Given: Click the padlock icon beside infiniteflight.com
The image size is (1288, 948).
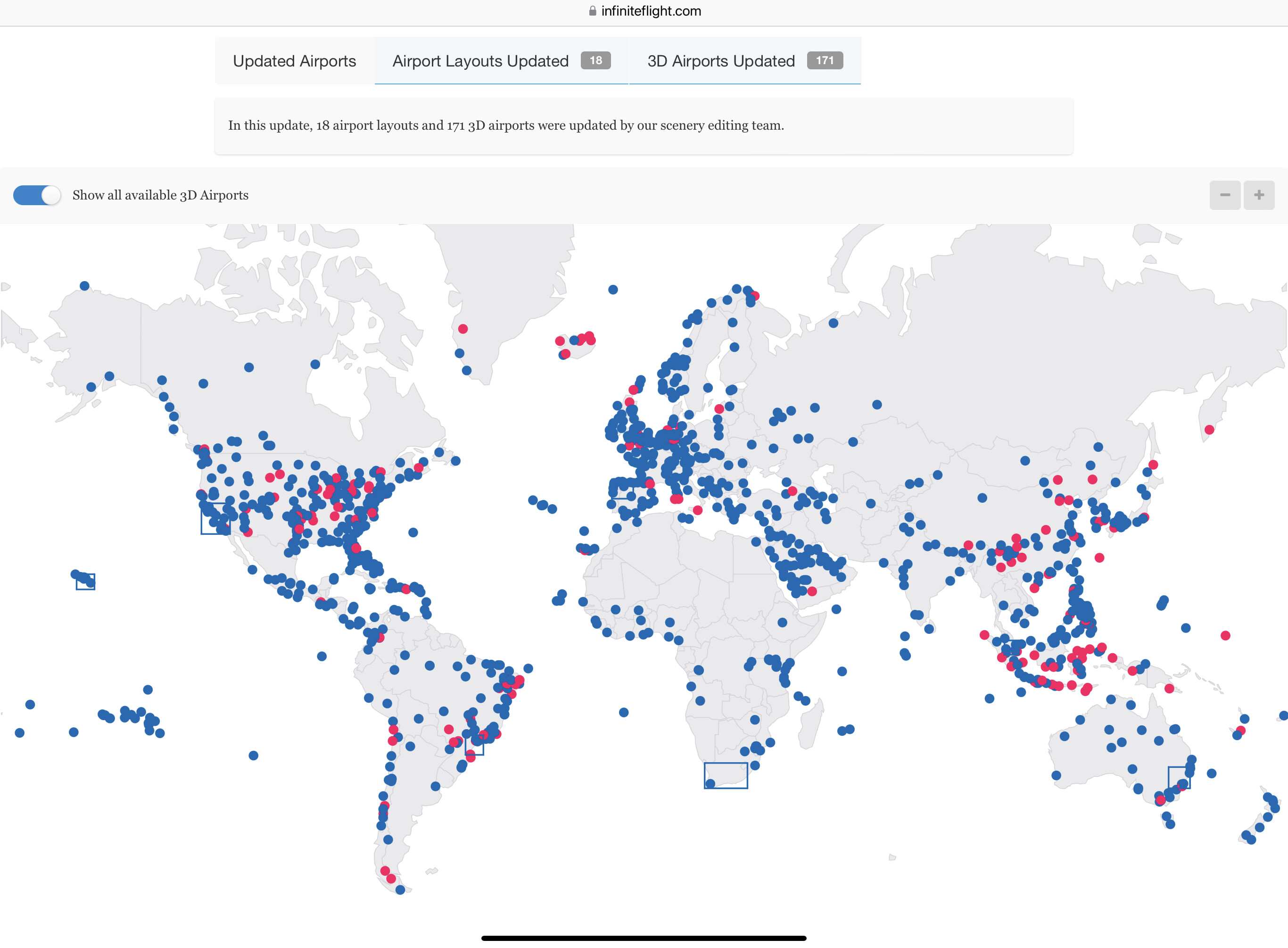Looking at the screenshot, I should (x=593, y=11).
